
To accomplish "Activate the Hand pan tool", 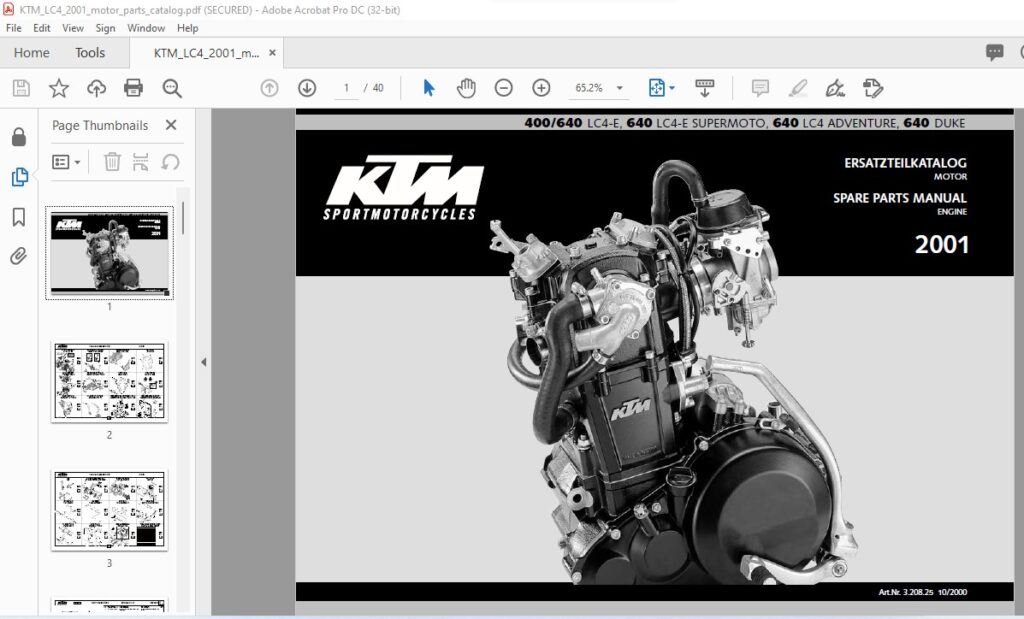I will [x=466, y=88].
